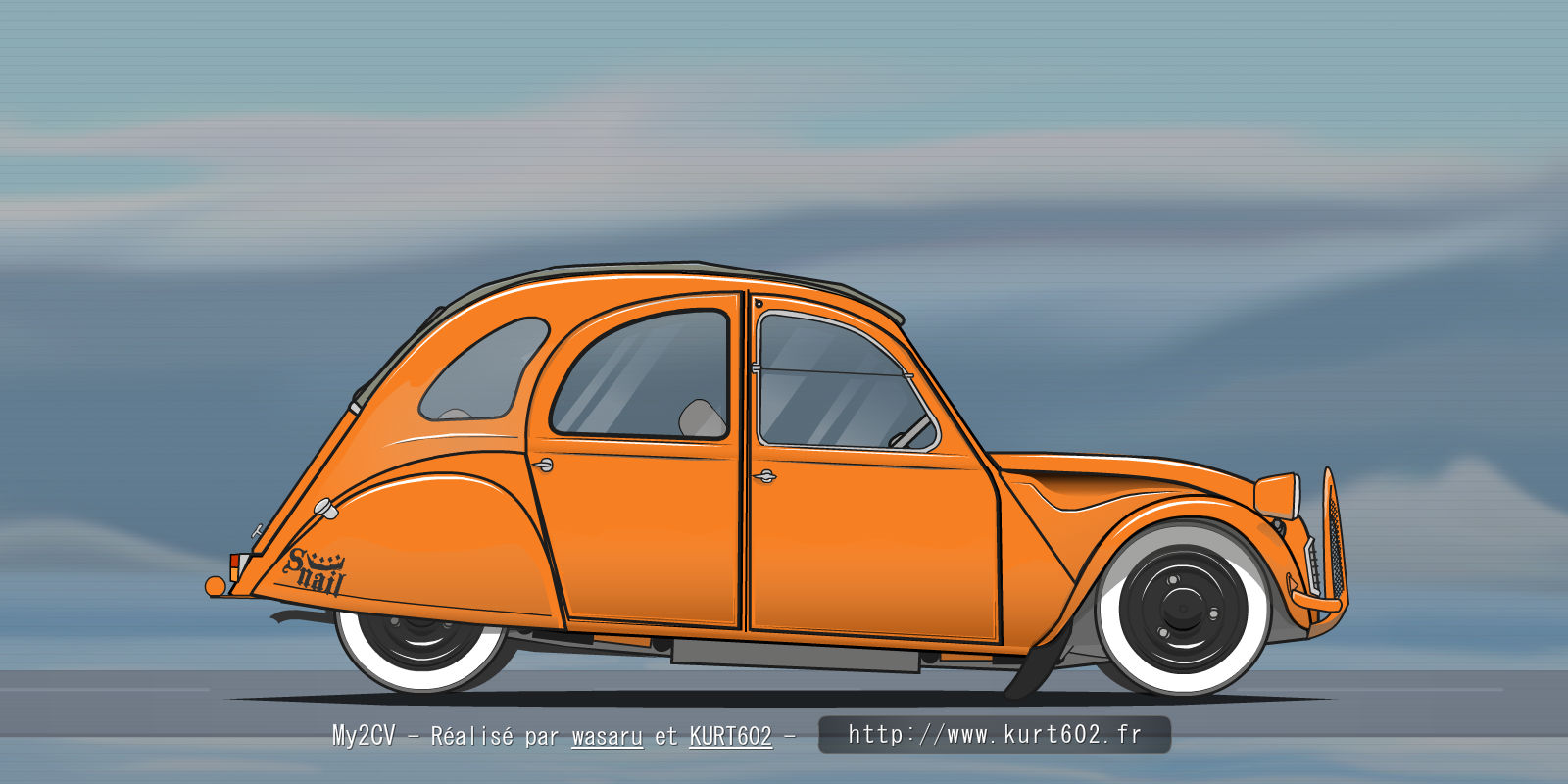Select the front whitewall wheel
The width and height of the screenshot is (1568, 784).
(x=1183, y=610)
